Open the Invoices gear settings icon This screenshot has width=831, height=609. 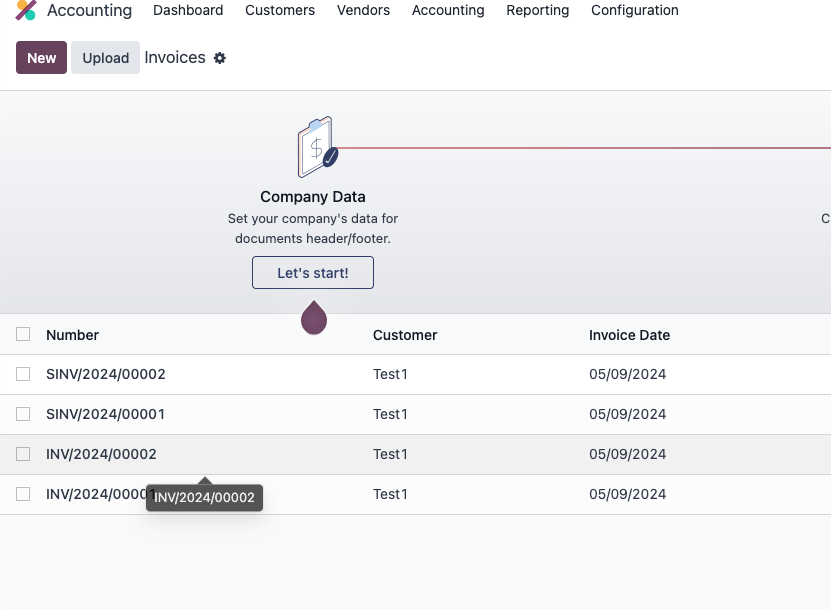point(220,58)
